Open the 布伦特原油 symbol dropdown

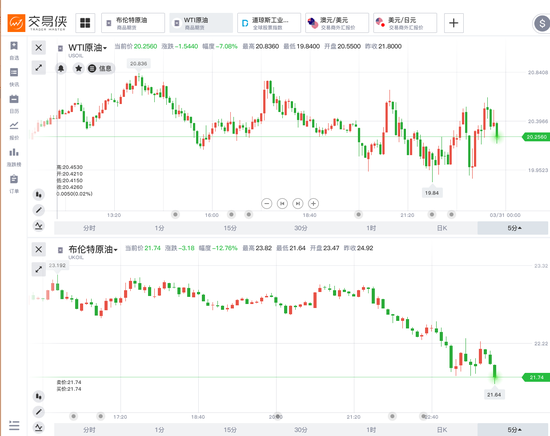tap(93, 250)
